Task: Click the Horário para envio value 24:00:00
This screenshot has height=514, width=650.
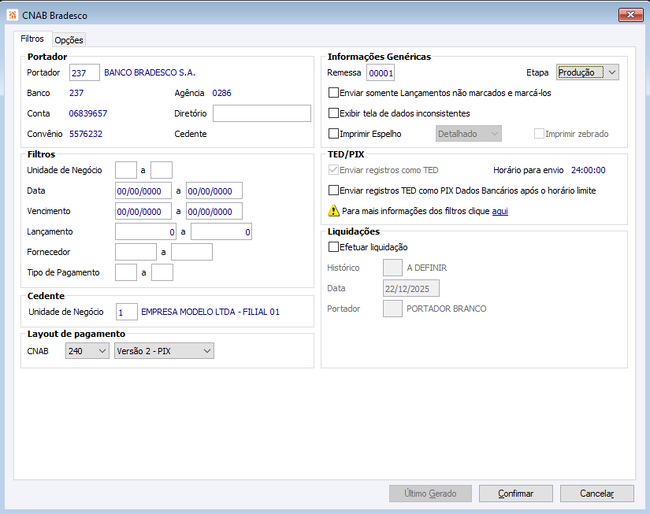Action: click(588, 170)
